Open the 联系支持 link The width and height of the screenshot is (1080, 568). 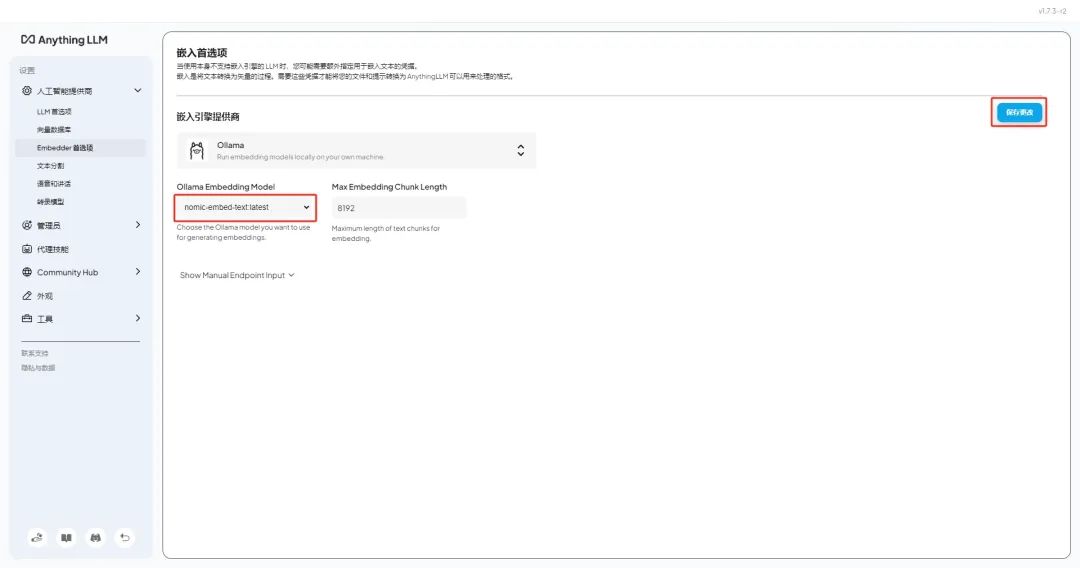point(34,353)
